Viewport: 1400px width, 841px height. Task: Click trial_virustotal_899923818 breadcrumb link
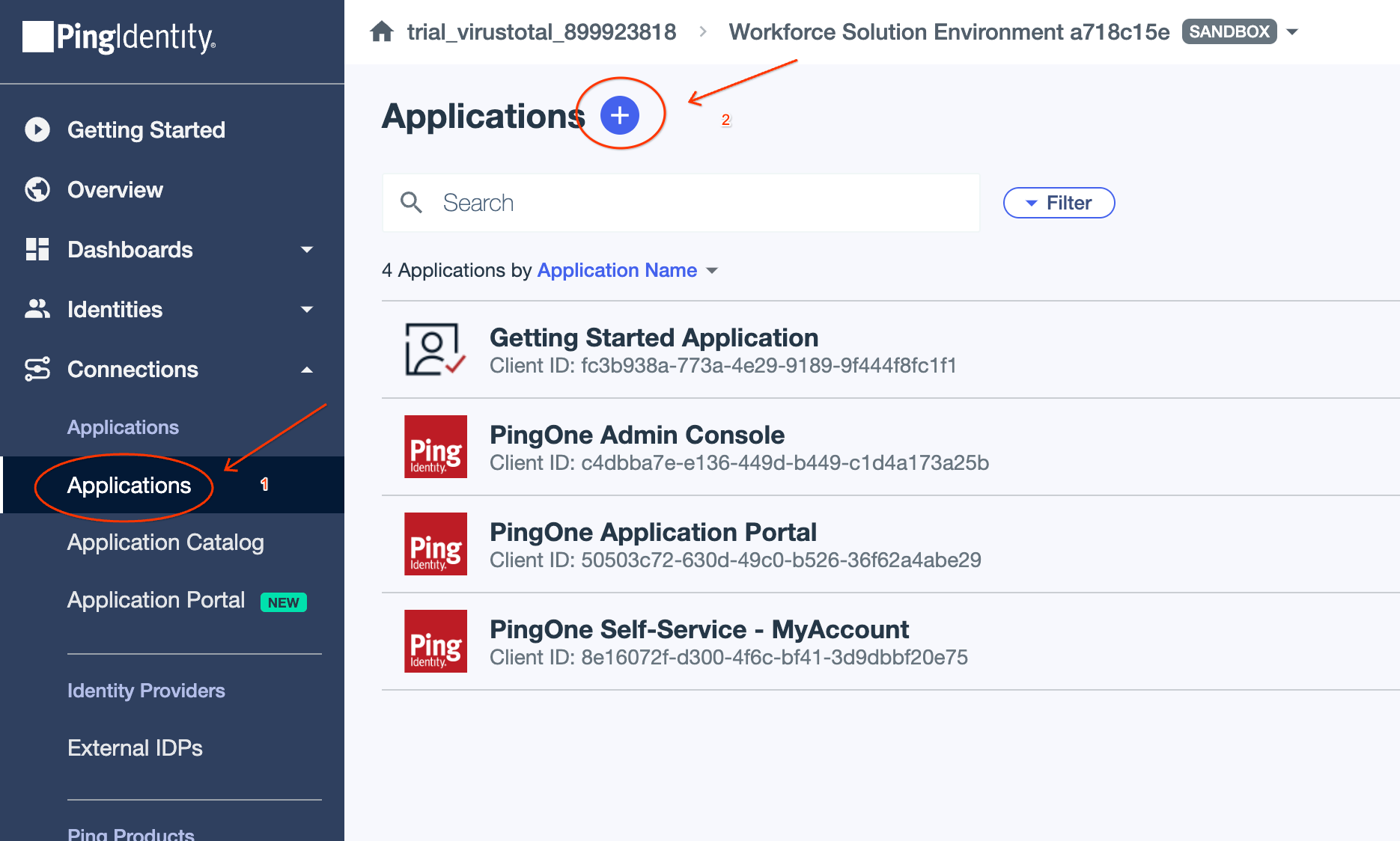coord(541,32)
